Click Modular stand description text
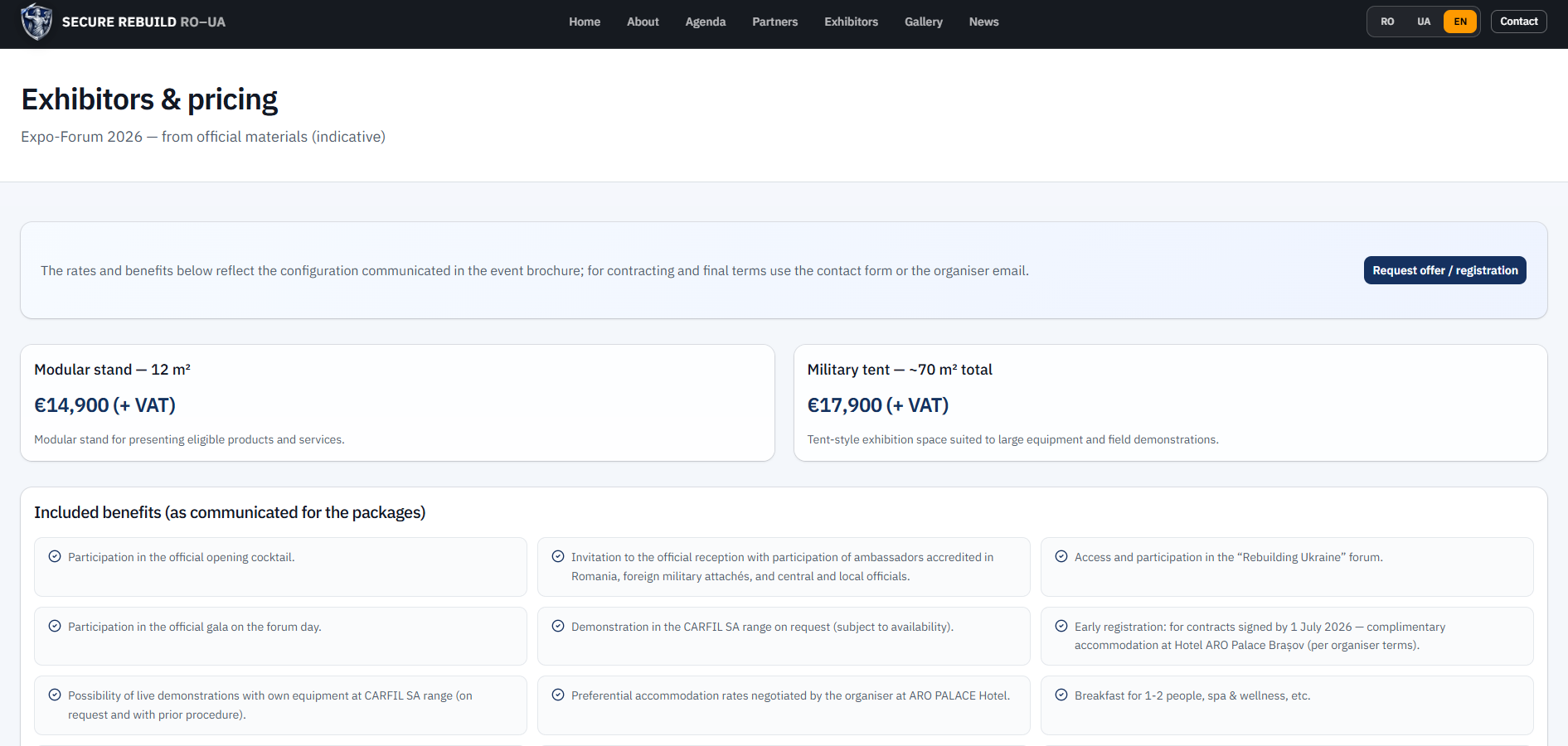 click(189, 439)
